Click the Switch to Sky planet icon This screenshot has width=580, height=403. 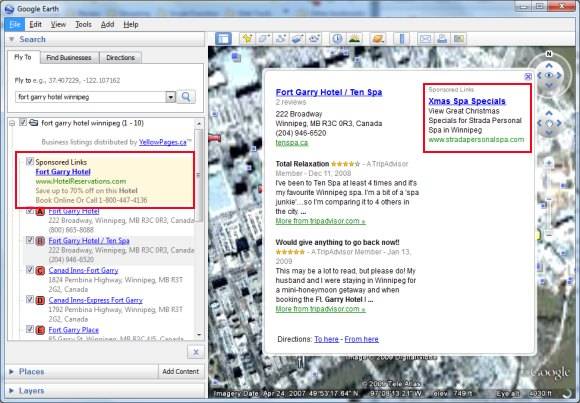click(378, 38)
